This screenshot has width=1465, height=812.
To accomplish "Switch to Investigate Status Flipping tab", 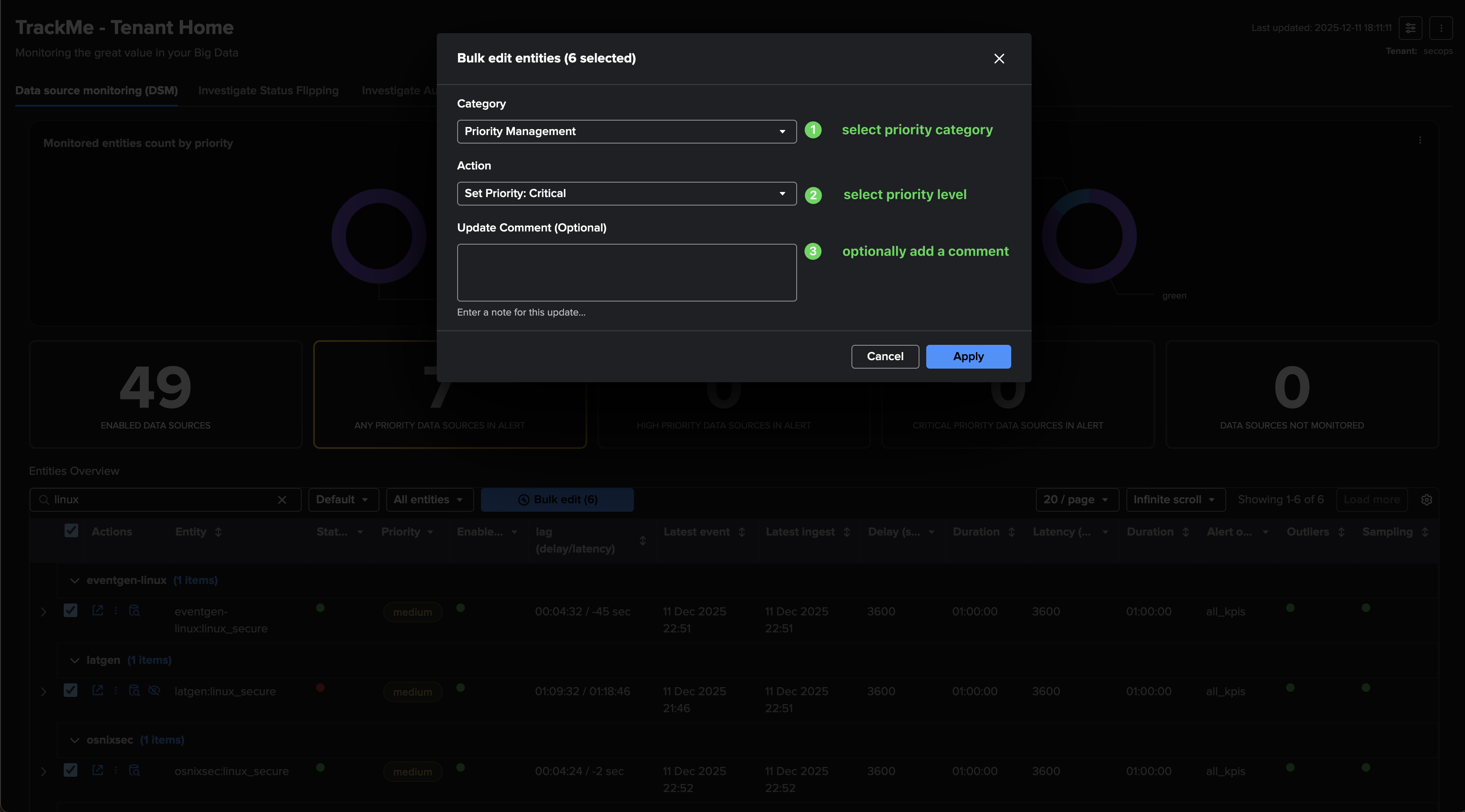I will [x=268, y=90].
